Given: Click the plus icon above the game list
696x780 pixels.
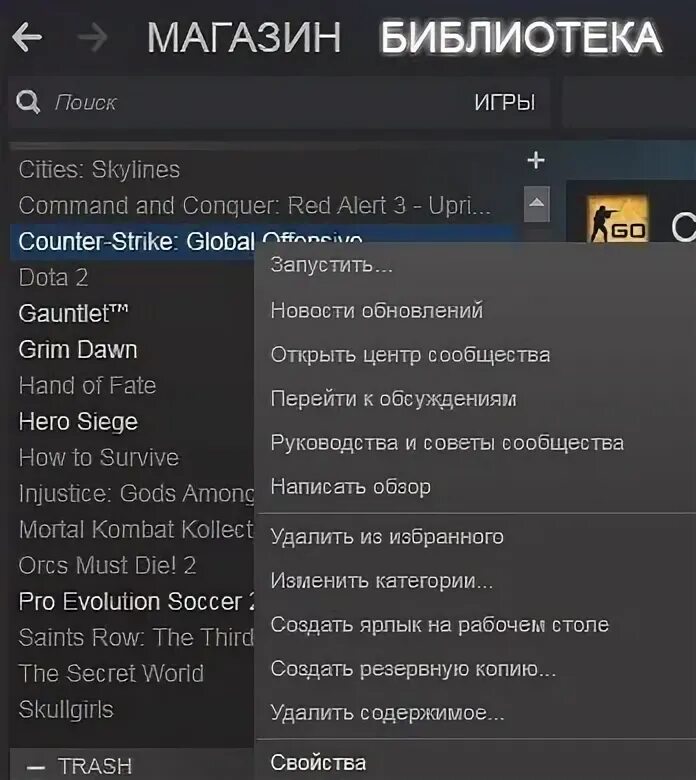Looking at the screenshot, I should tap(536, 160).
